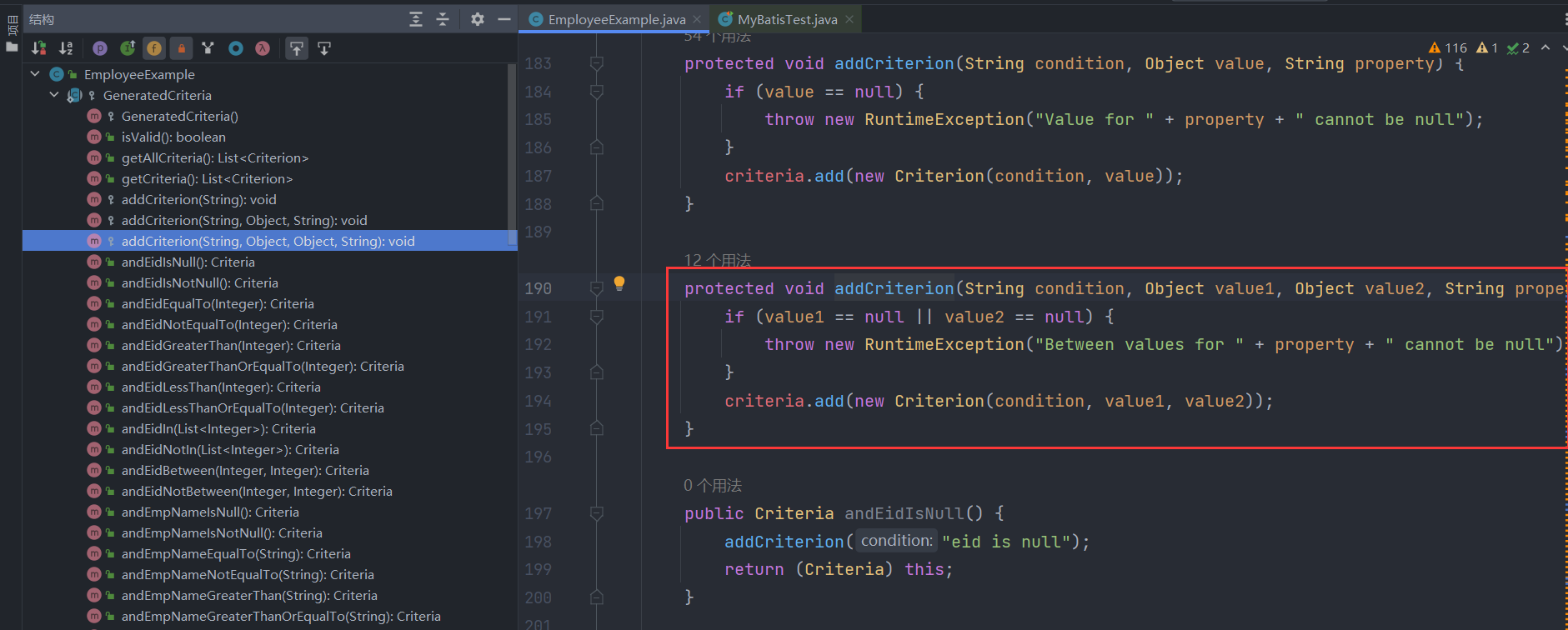Select andEidIsNull(): Criteria node

pos(188,262)
